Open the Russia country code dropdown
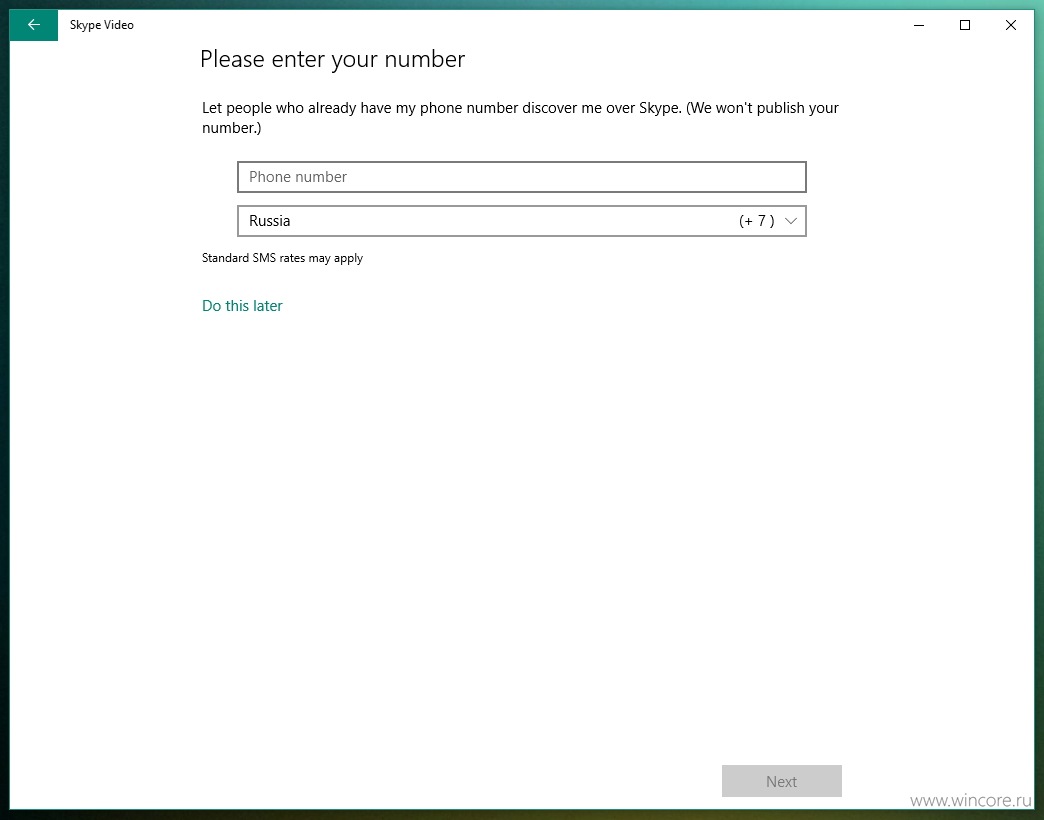 coord(521,221)
